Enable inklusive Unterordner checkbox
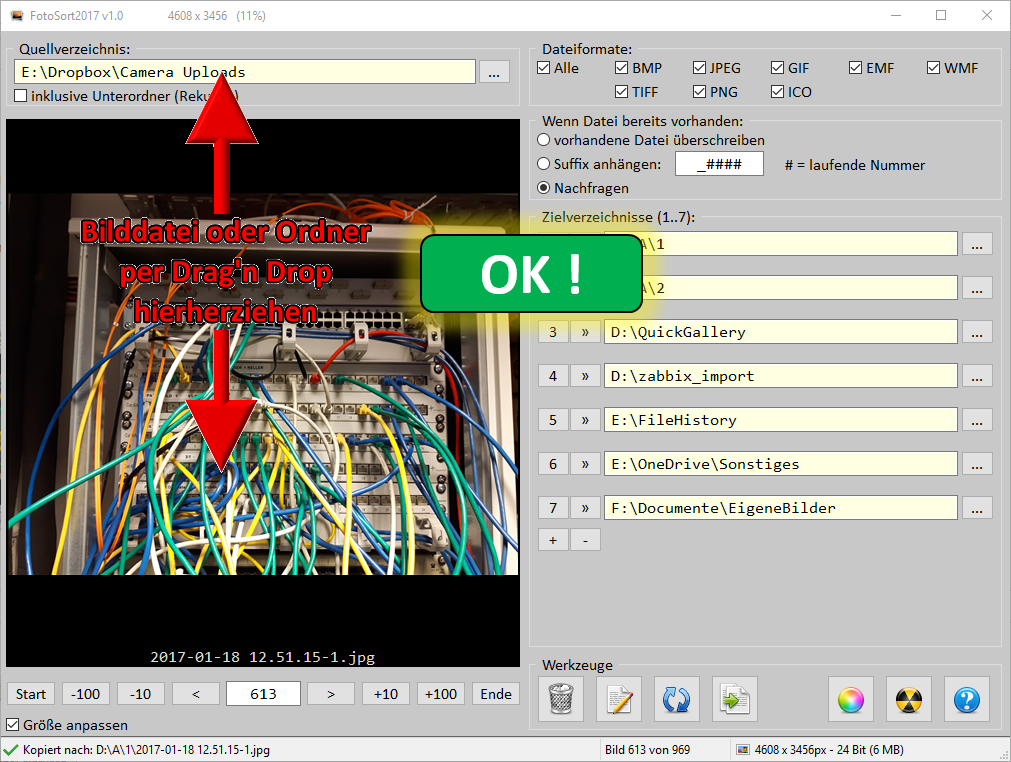This screenshot has width=1011, height=762. [x=21, y=96]
